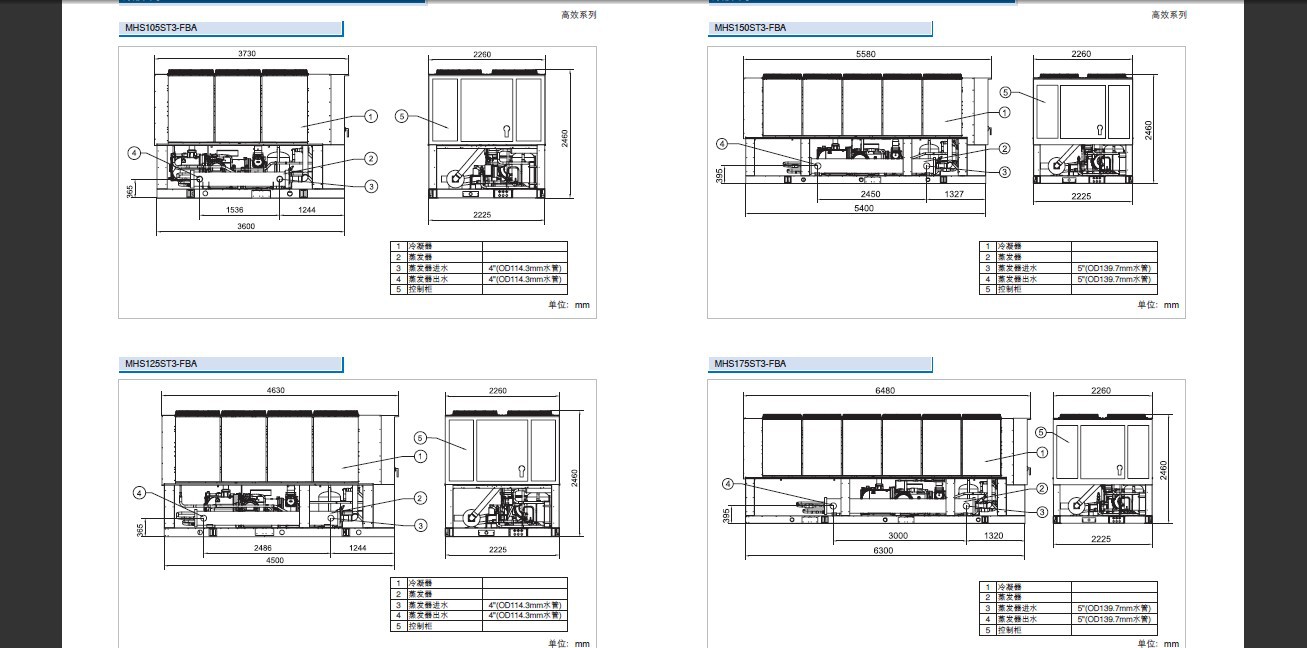
Task: Click callout circle 4 in MHS125ST3-FBA drawing
Action: tap(140, 492)
